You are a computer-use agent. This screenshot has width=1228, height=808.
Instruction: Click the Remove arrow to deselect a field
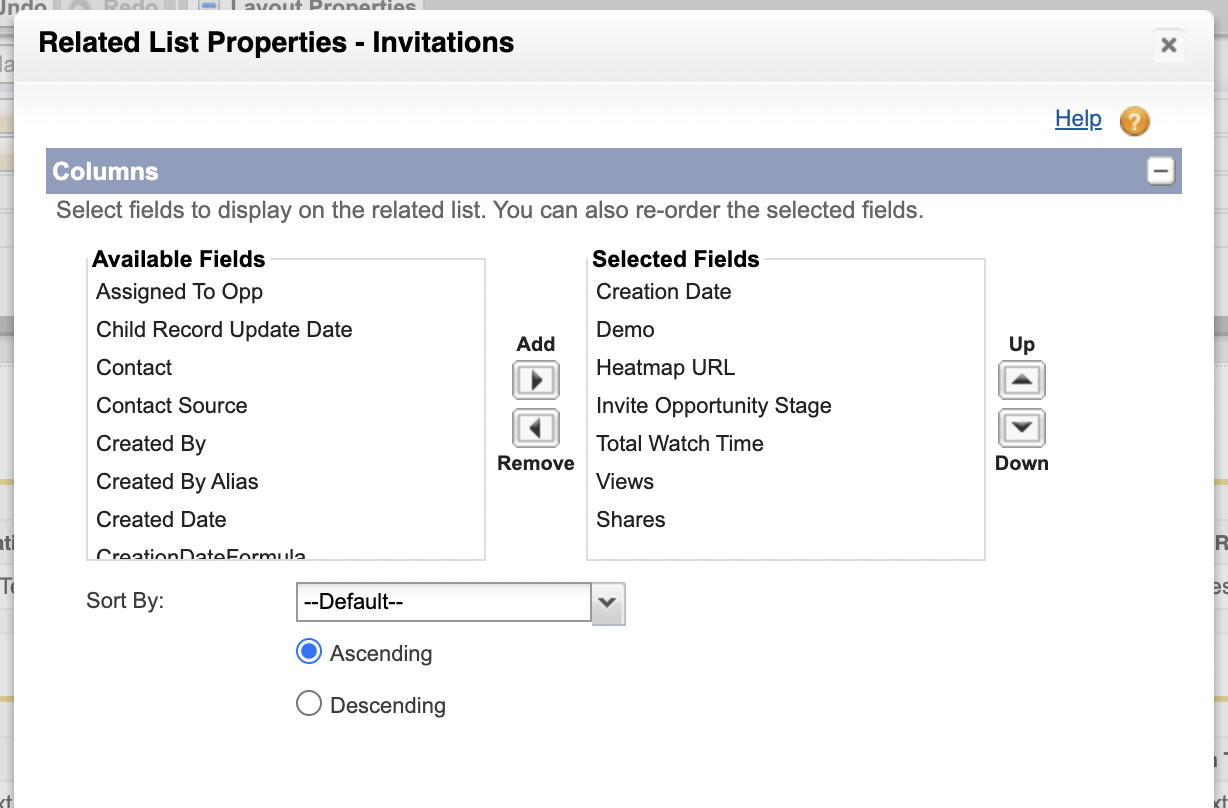(x=536, y=428)
